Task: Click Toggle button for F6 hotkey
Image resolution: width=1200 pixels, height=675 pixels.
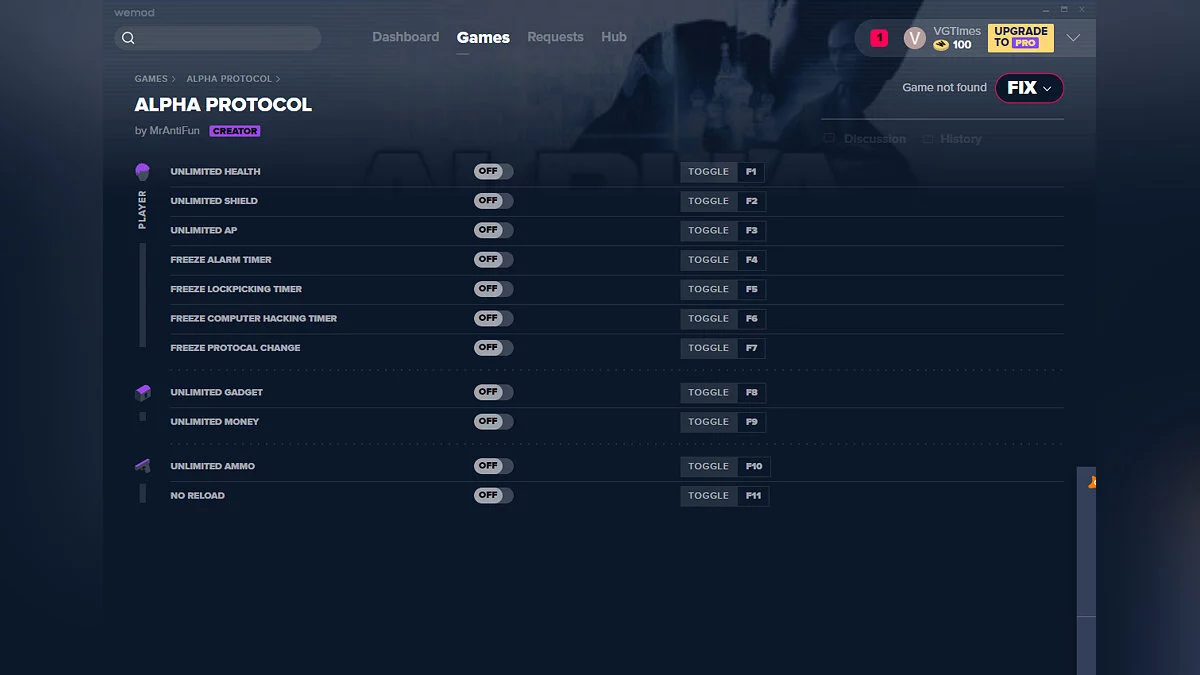Action: pos(709,318)
